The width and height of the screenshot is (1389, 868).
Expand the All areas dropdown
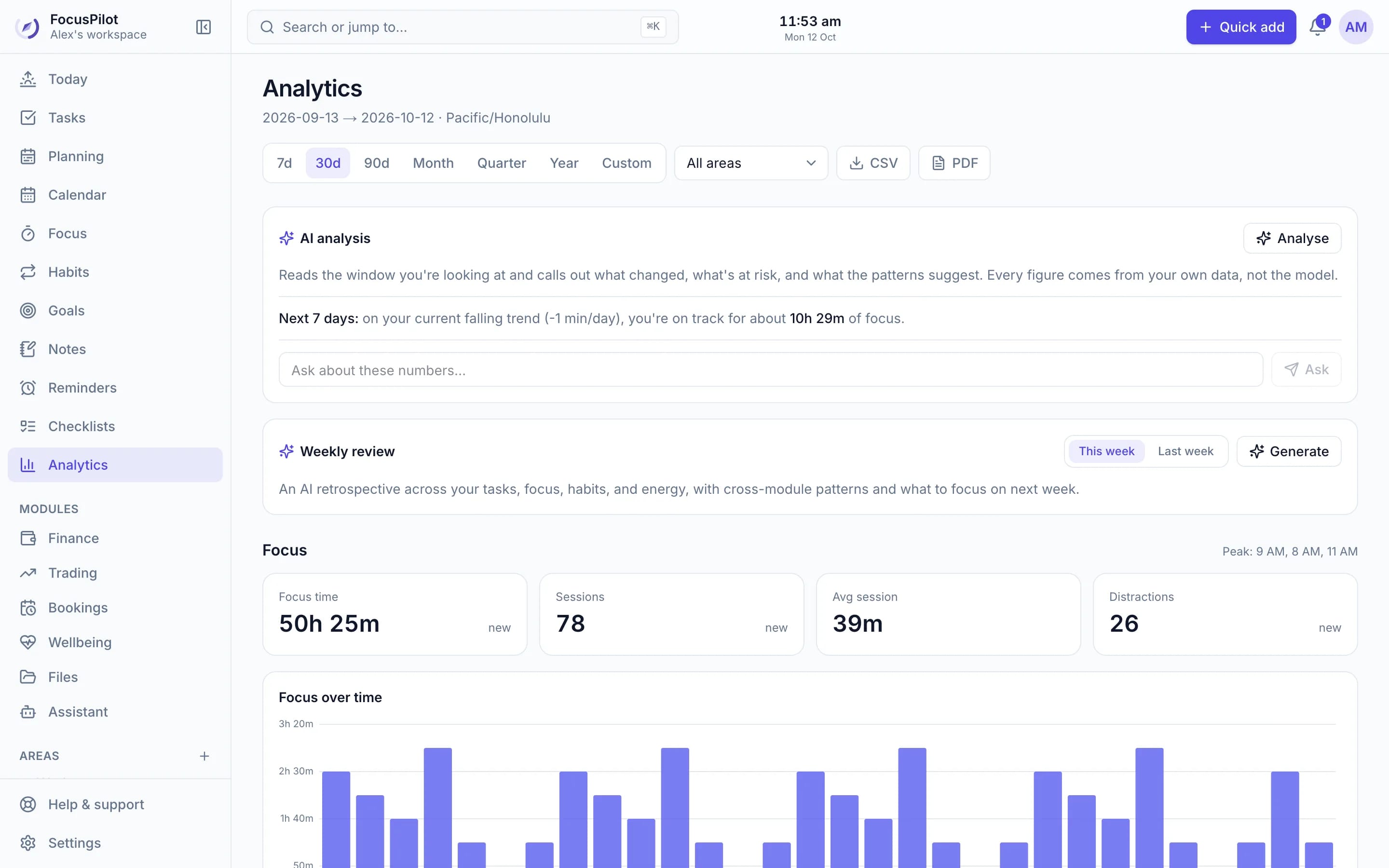pos(751,163)
